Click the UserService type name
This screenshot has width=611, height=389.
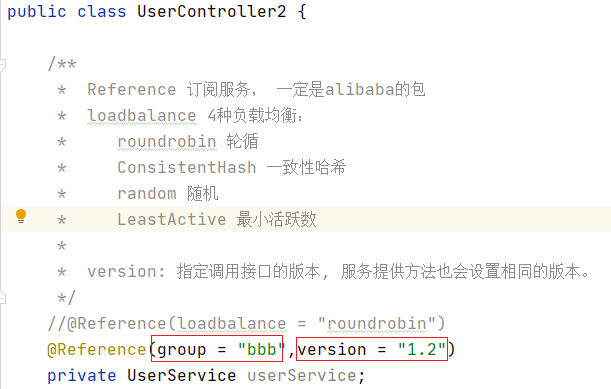182,375
